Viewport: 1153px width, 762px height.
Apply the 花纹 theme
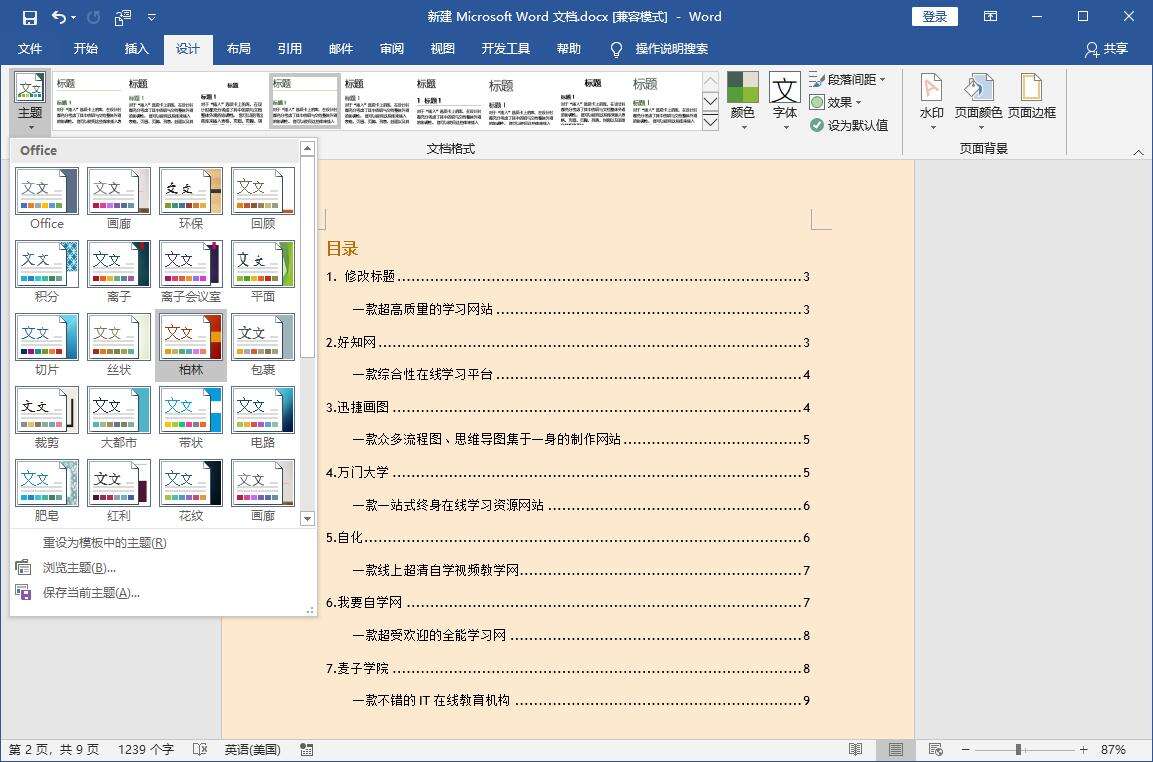(190, 490)
